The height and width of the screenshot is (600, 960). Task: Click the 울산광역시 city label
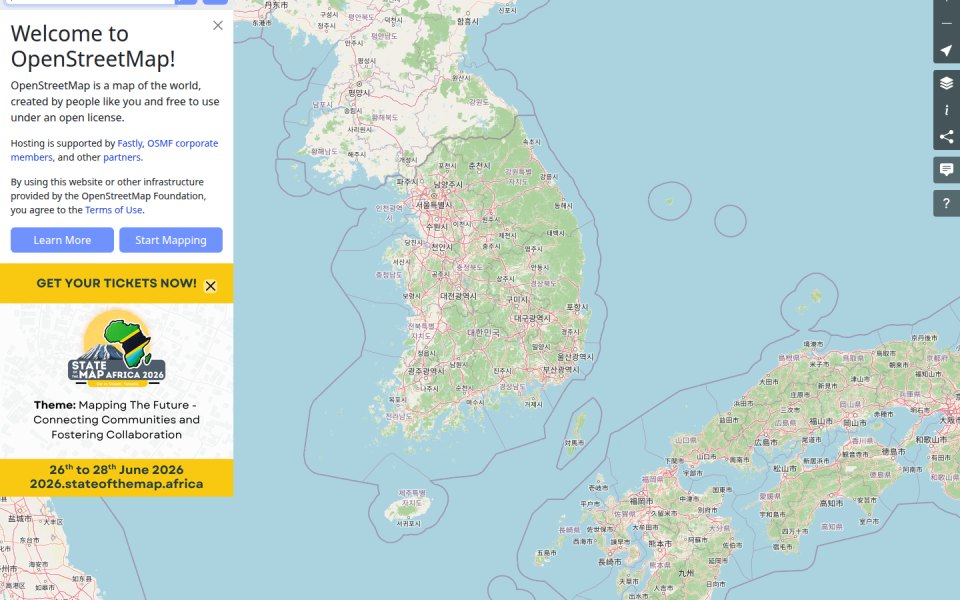pyautogui.click(x=575, y=357)
